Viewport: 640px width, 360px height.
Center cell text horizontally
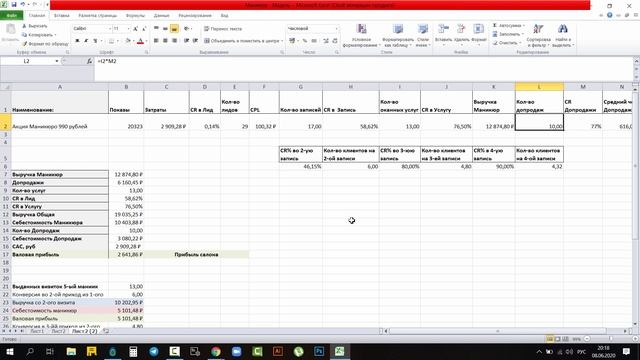pyautogui.click(x=165, y=41)
